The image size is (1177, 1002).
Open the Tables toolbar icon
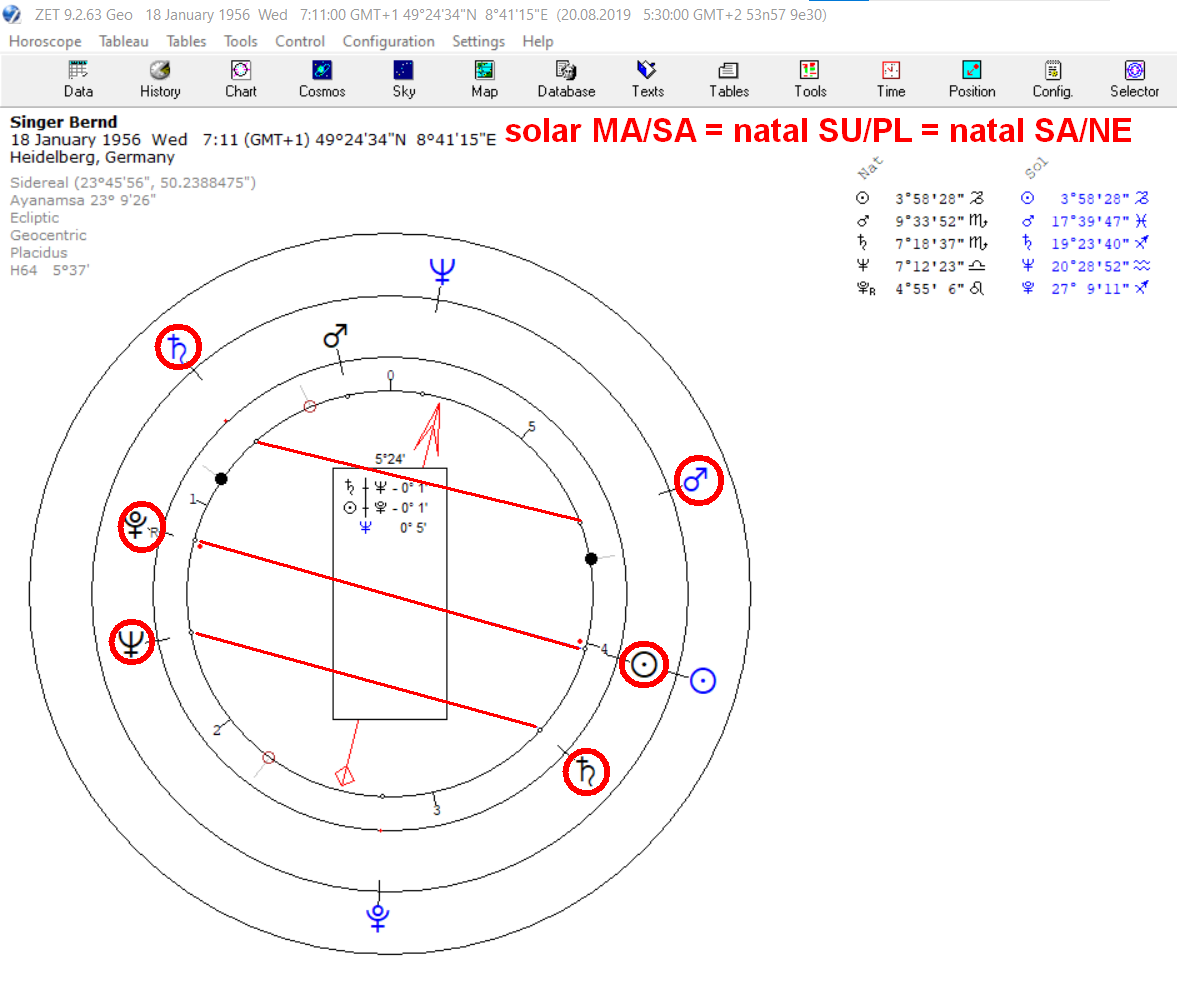tap(729, 80)
